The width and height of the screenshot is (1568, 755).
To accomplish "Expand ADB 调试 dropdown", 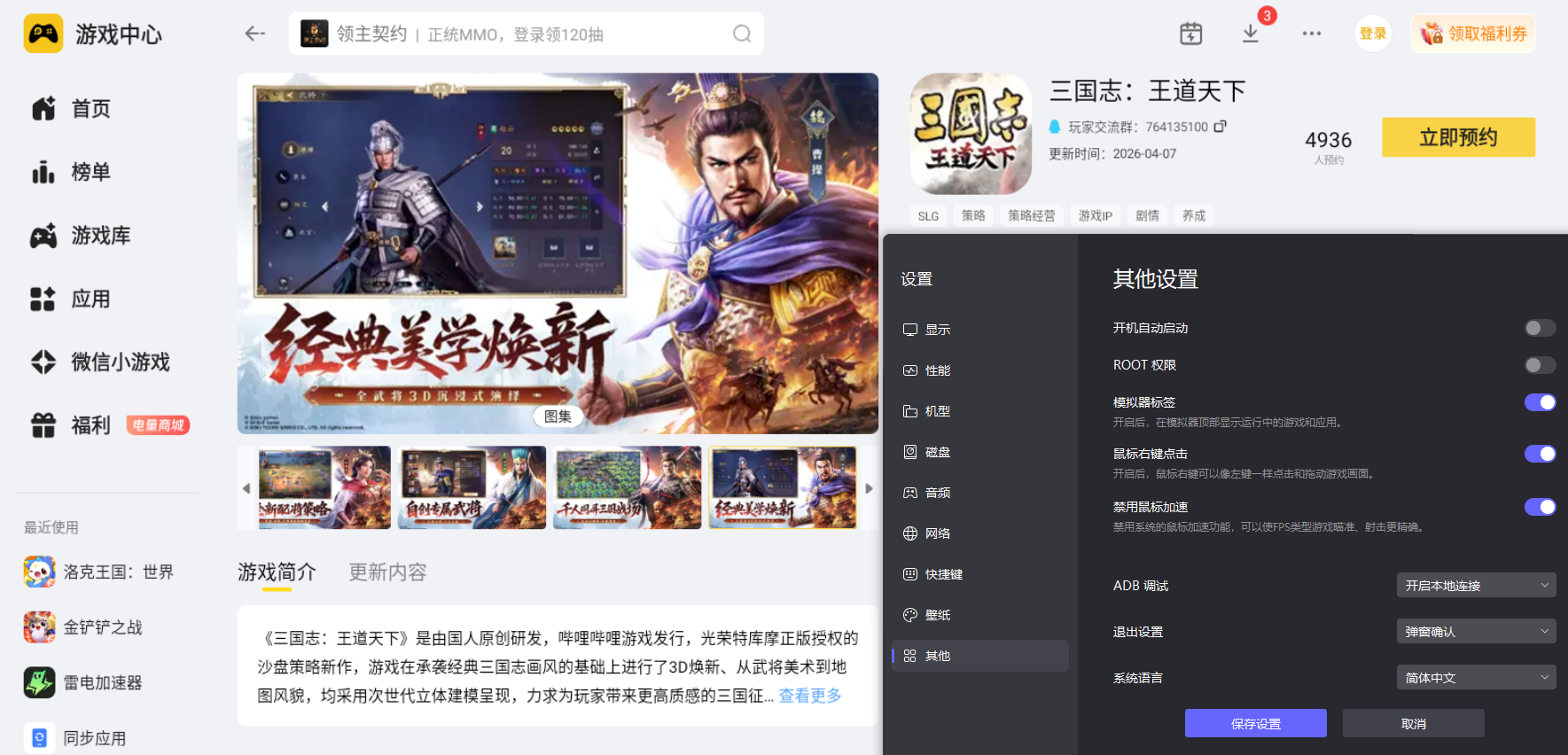I will pyautogui.click(x=1476, y=585).
